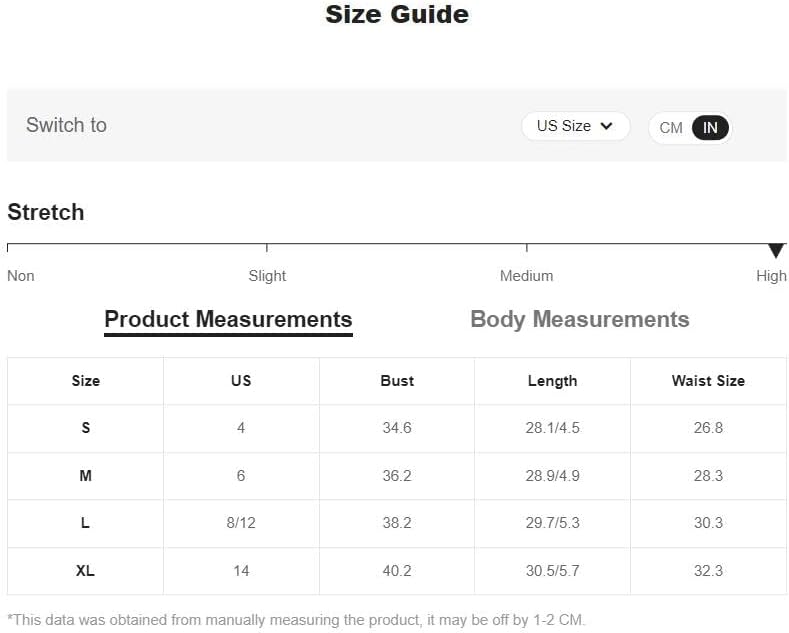
Task: Click the High stretch triangle marker
Action: pyautogui.click(x=776, y=251)
